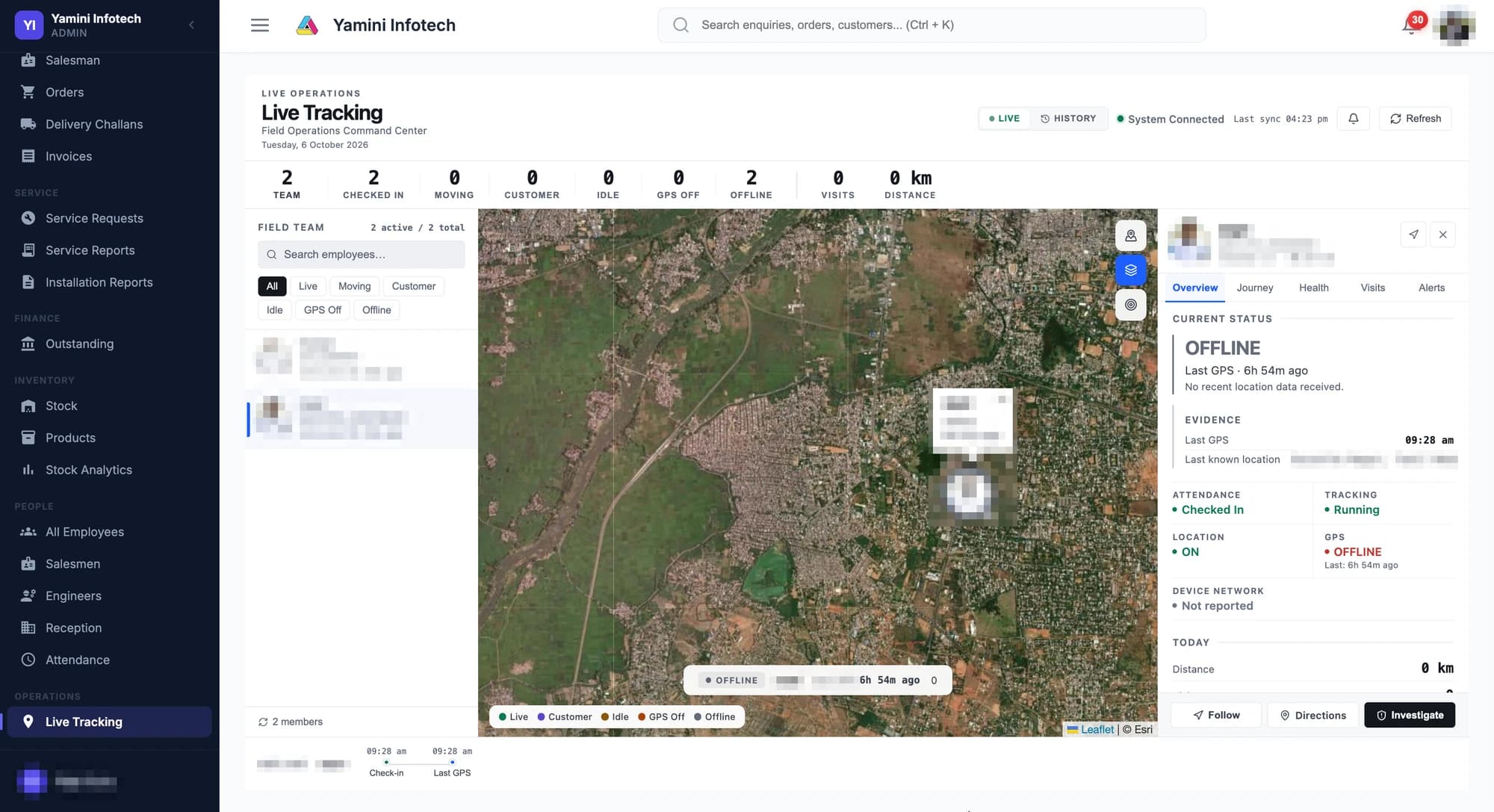The width and height of the screenshot is (1494, 812).
Task: Open Outstanding in sidebar
Action: click(110, 344)
